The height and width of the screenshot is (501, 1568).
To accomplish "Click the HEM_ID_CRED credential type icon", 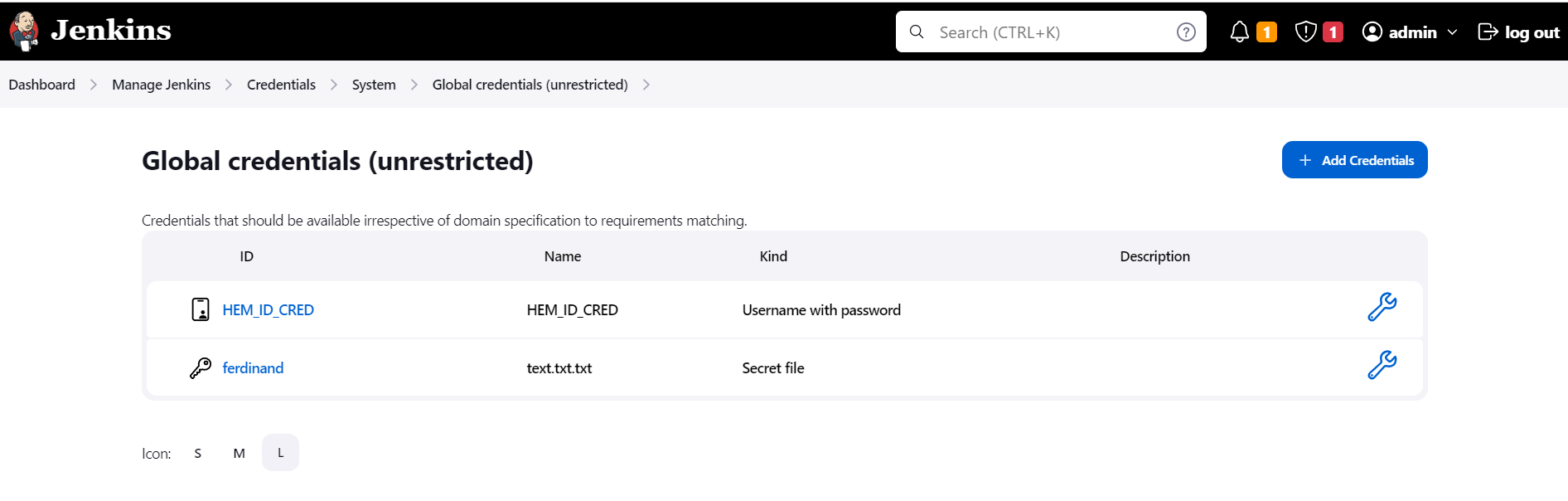I will click(201, 309).
